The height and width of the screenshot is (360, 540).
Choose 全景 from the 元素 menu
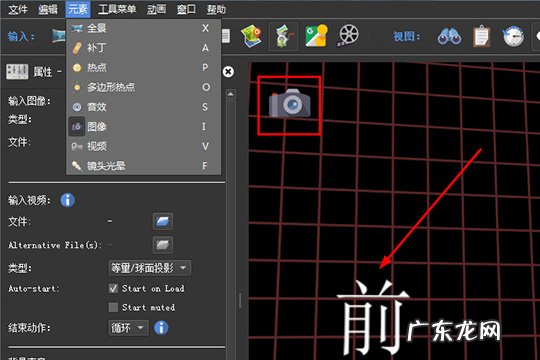point(143,28)
